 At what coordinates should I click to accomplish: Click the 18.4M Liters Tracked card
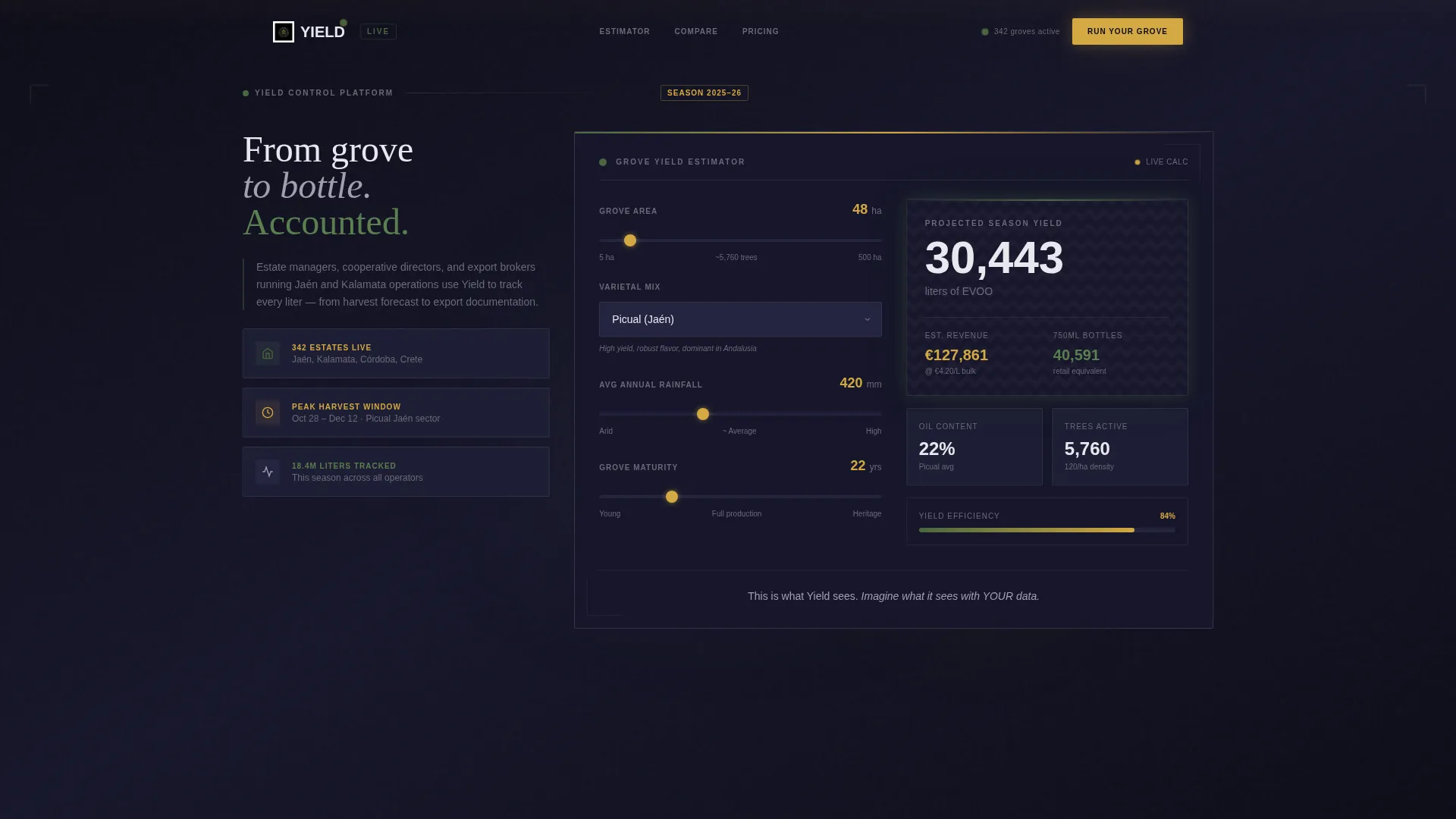point(396,472)
